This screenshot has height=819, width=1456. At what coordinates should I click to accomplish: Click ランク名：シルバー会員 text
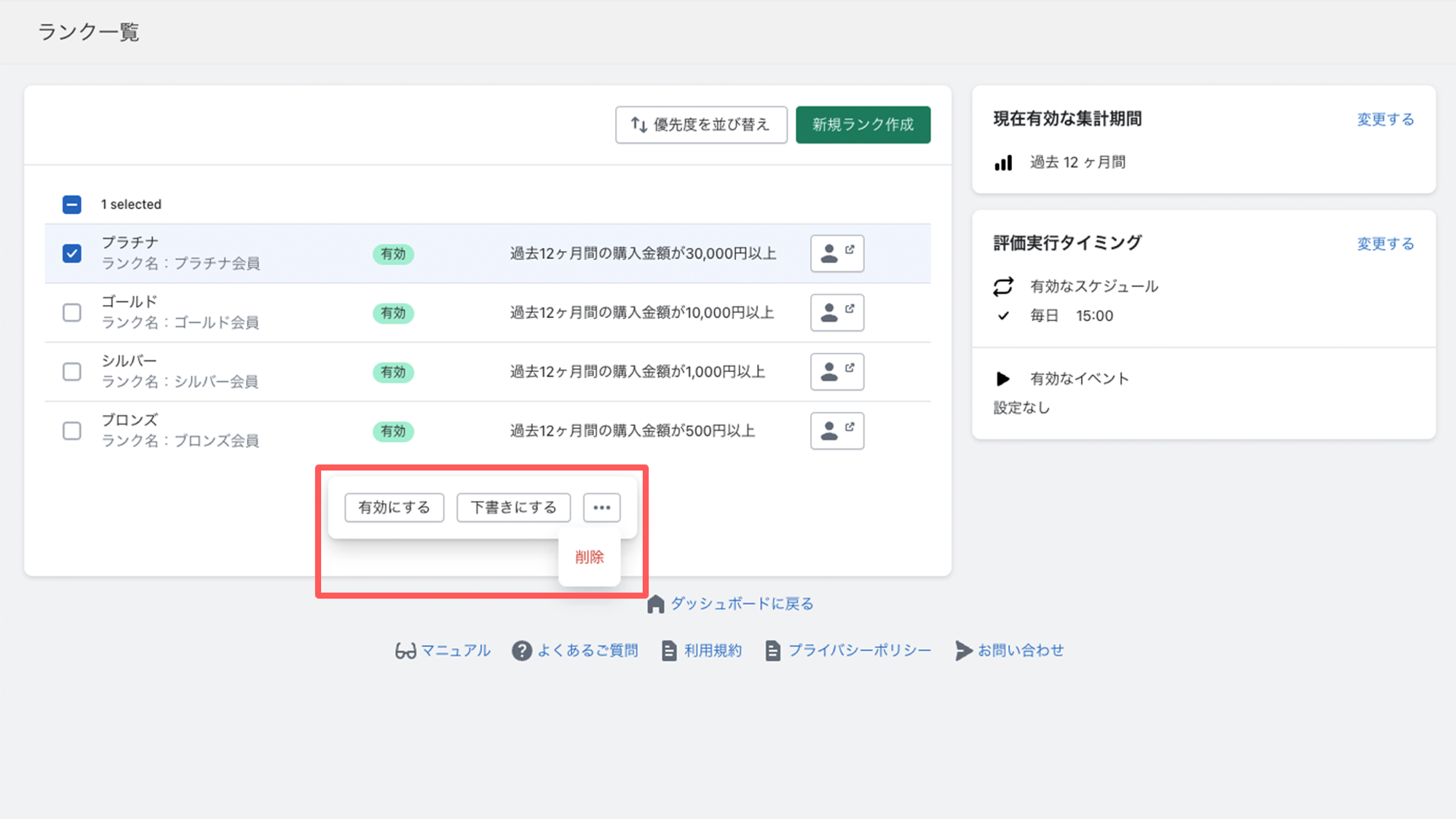coord(180,381)
